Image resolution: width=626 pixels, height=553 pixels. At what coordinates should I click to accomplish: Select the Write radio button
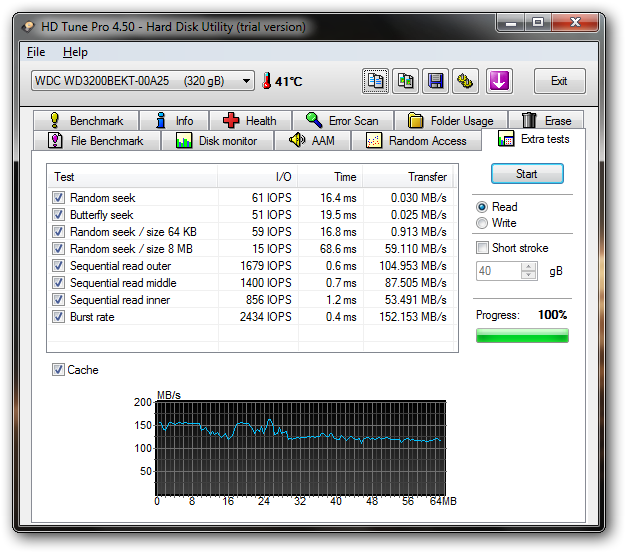click(x=482, y=223)
